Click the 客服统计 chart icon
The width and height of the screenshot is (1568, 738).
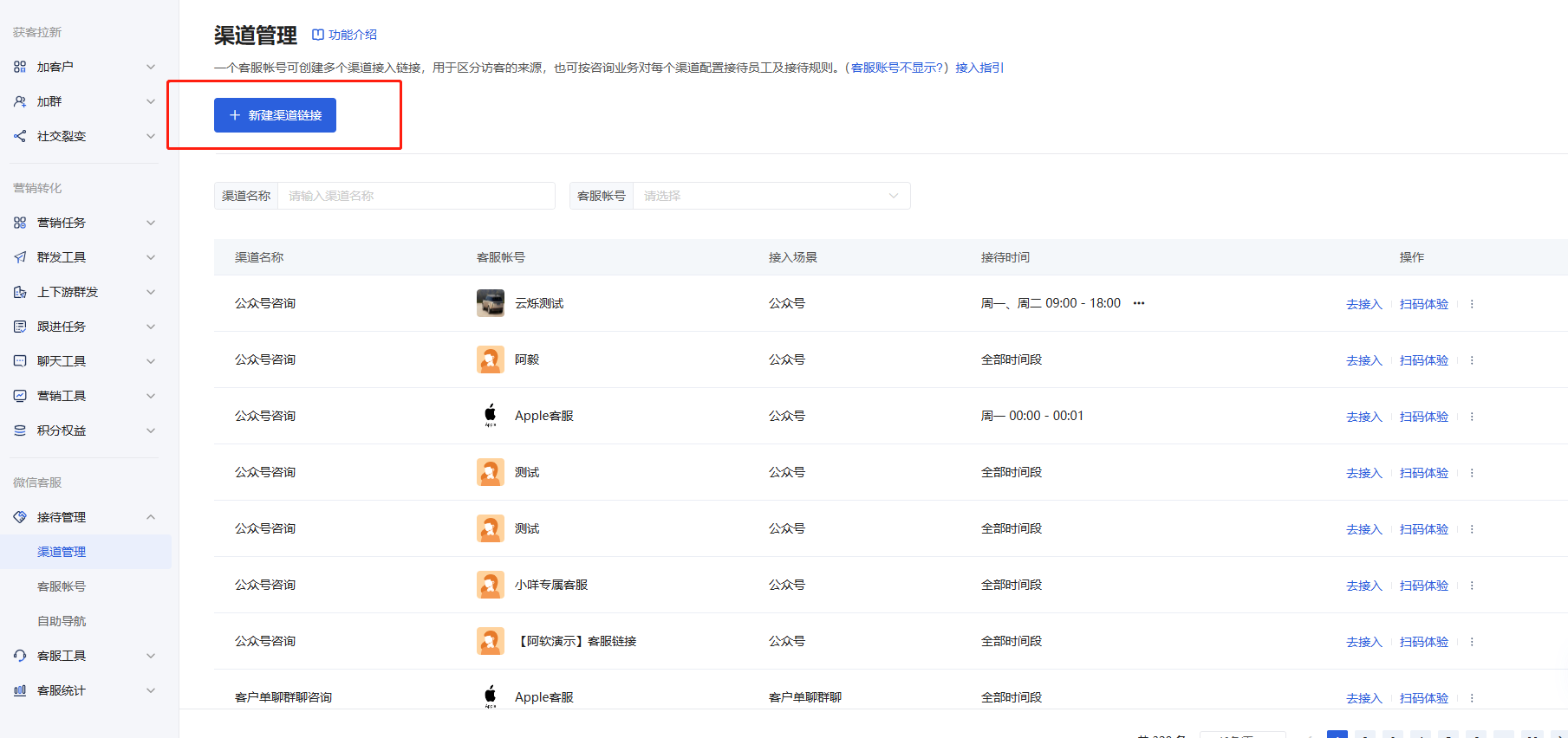tap(20, 690)
